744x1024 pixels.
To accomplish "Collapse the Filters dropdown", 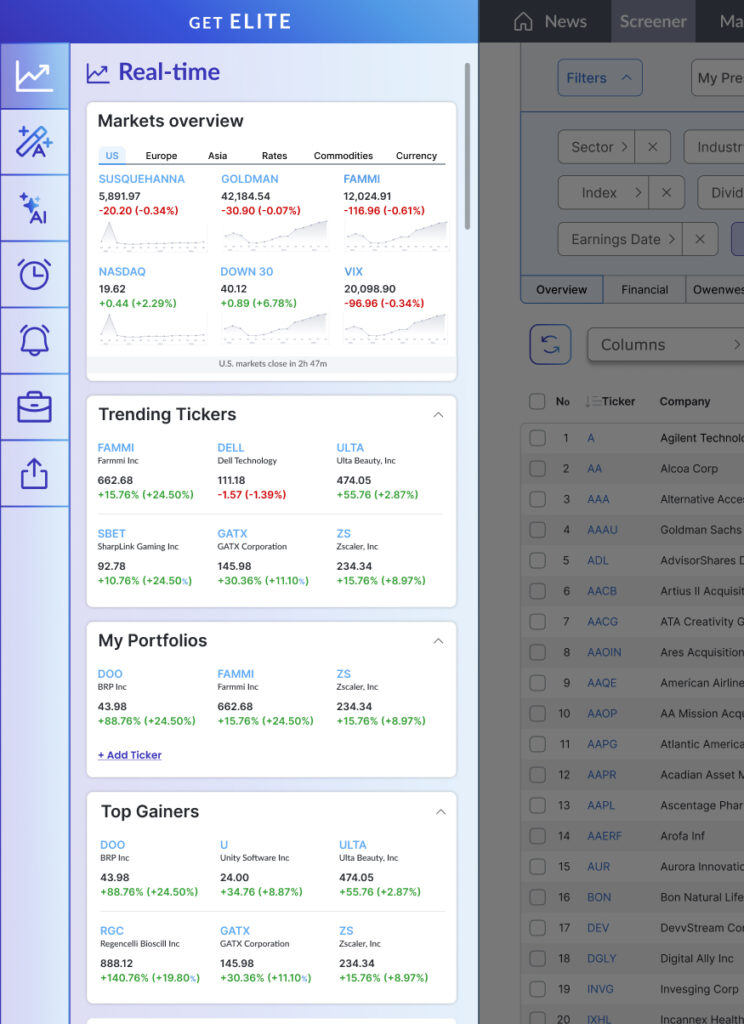I will [x=600, y=78].
